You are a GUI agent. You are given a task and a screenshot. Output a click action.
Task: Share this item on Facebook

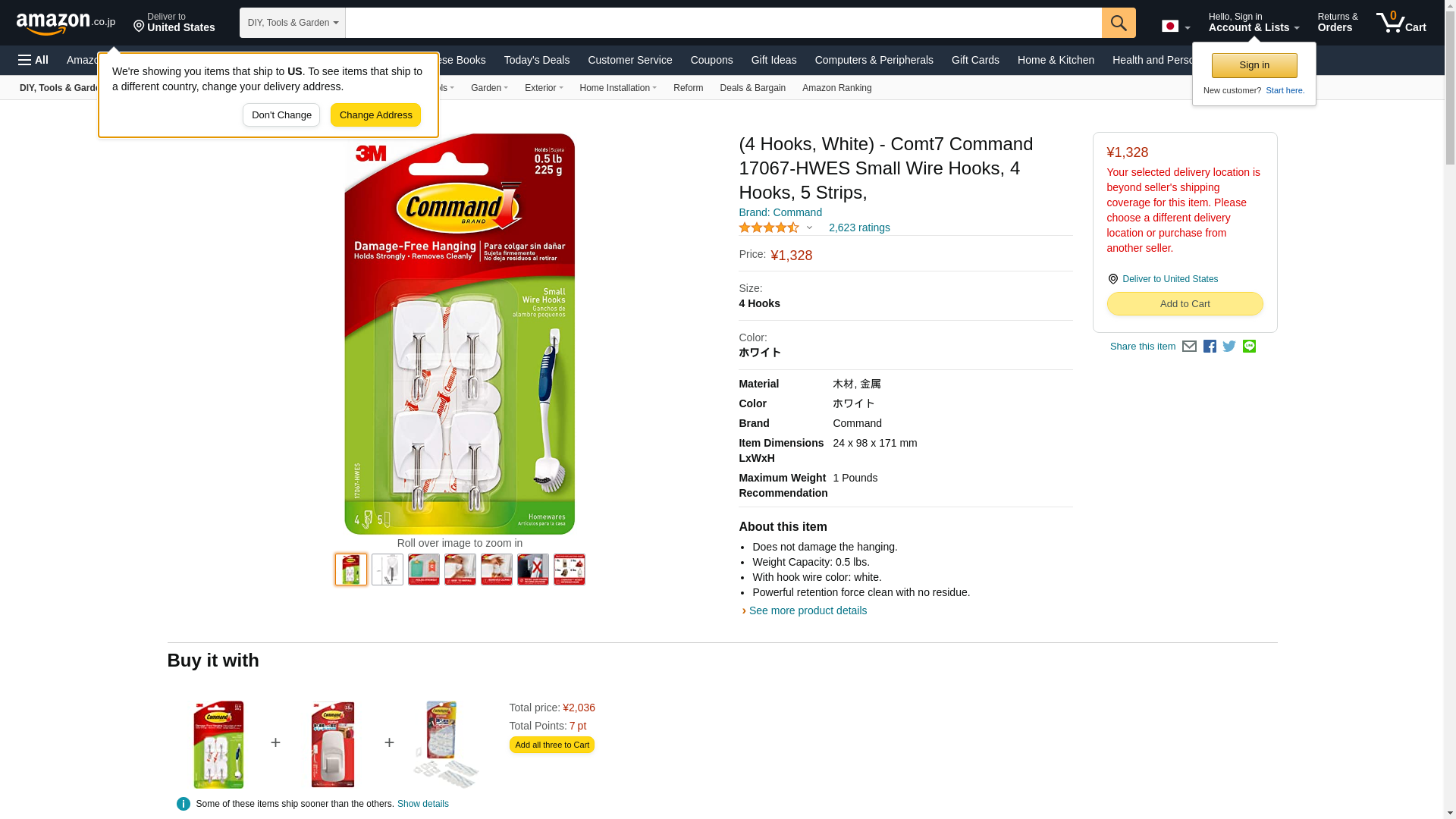(1210, 347)
